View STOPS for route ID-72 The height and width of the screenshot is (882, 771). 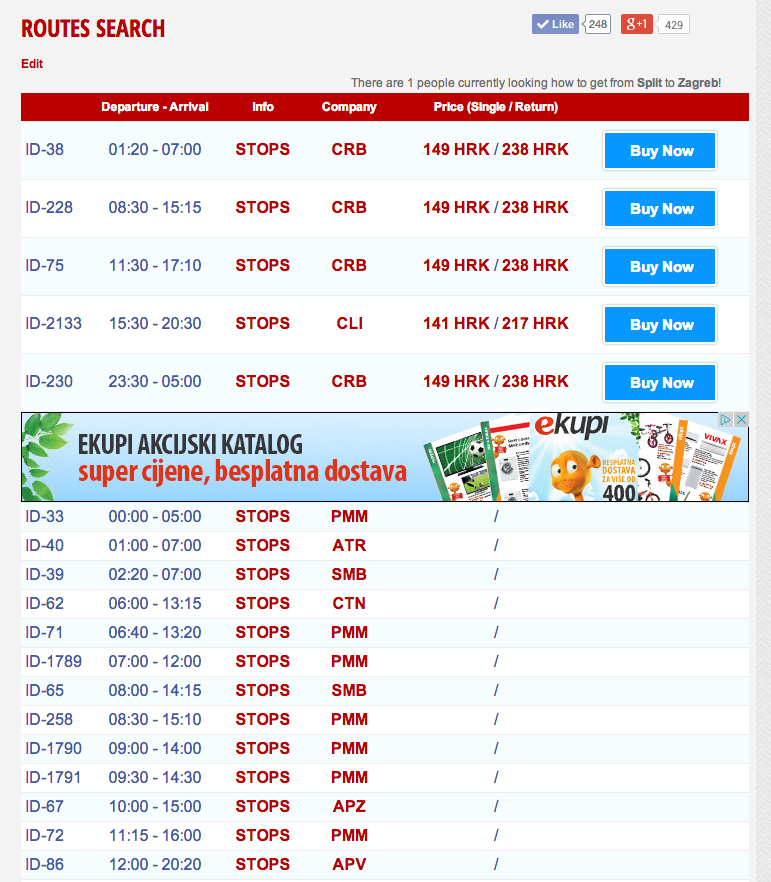263,835
